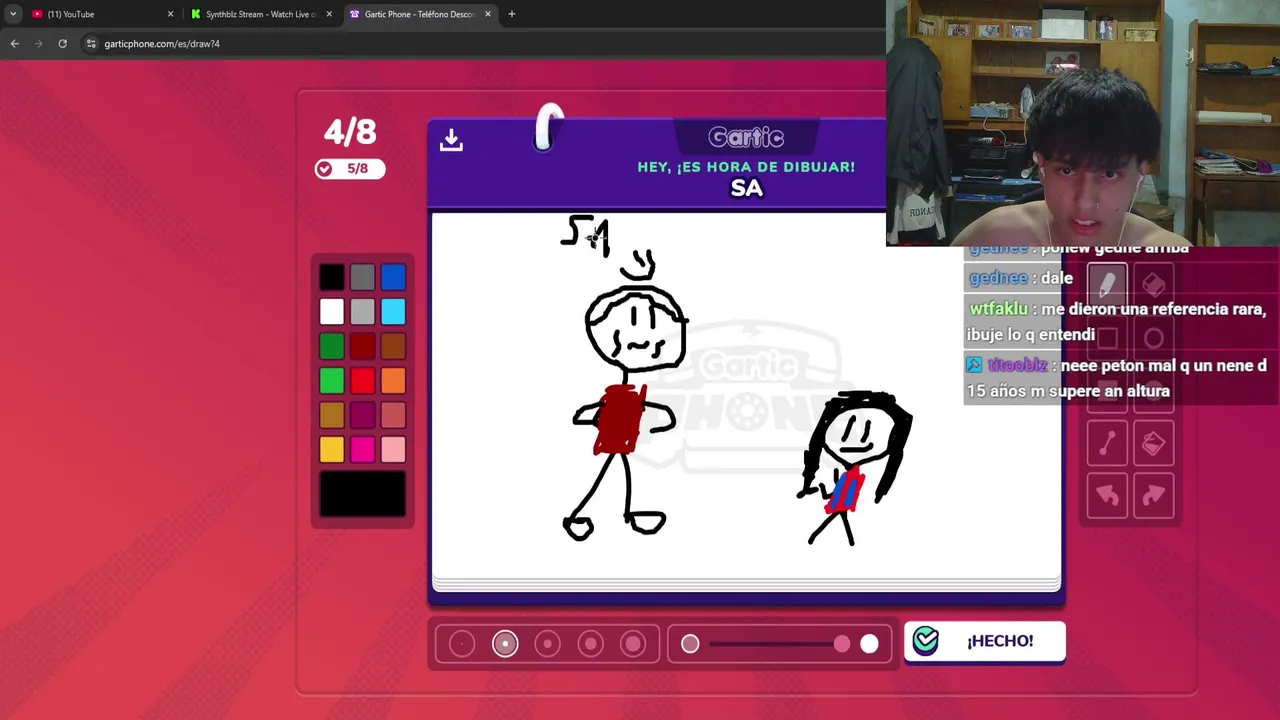This screenshot has width=1280, height=720.
Task: Open the current color black preview box
Action: [363, 494]
